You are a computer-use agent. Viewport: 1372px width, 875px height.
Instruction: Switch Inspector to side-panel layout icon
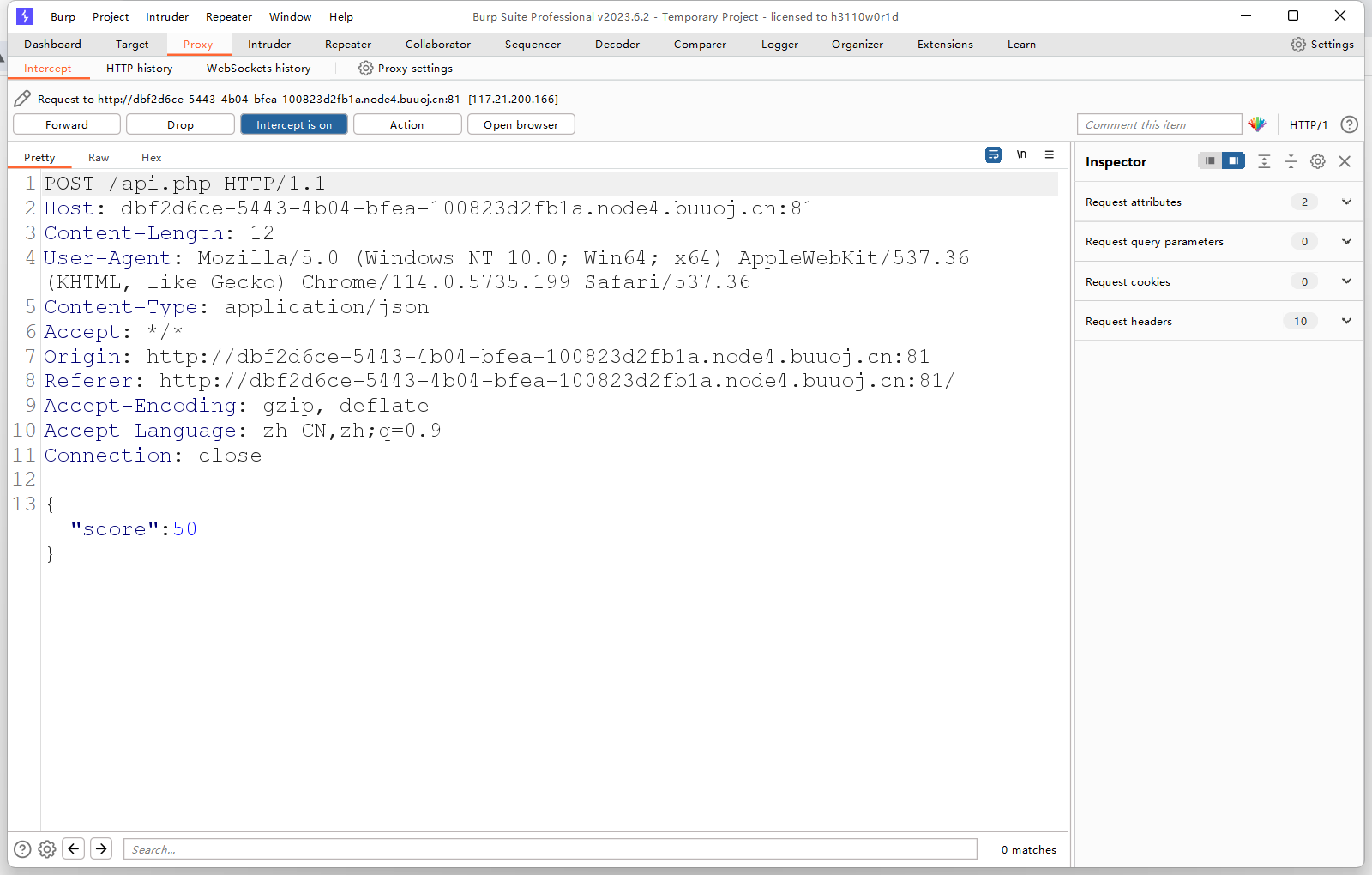(x=1233, y=160)
